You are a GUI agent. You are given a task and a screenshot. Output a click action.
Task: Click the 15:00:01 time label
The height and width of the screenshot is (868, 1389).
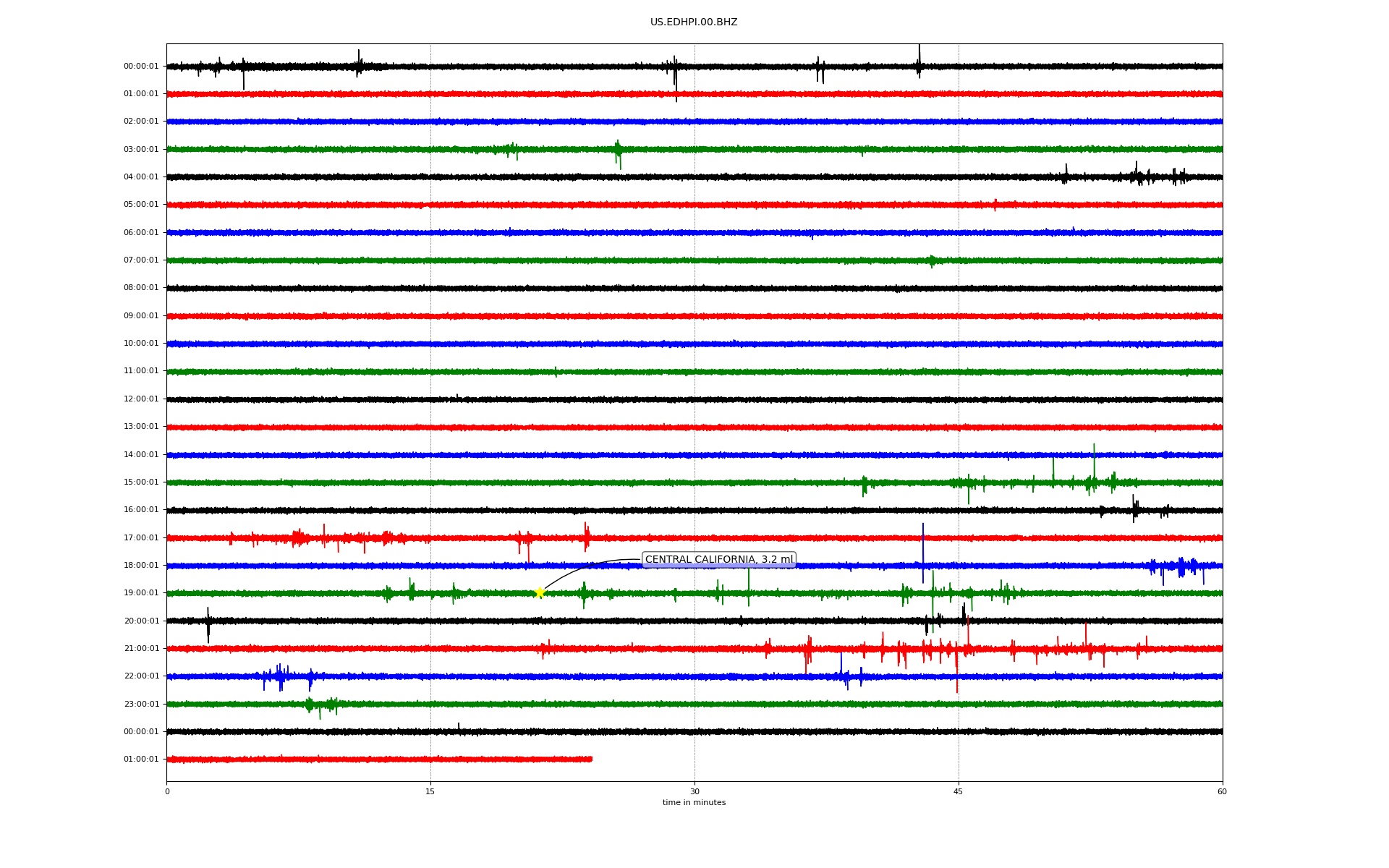click(x=141, y=482)
